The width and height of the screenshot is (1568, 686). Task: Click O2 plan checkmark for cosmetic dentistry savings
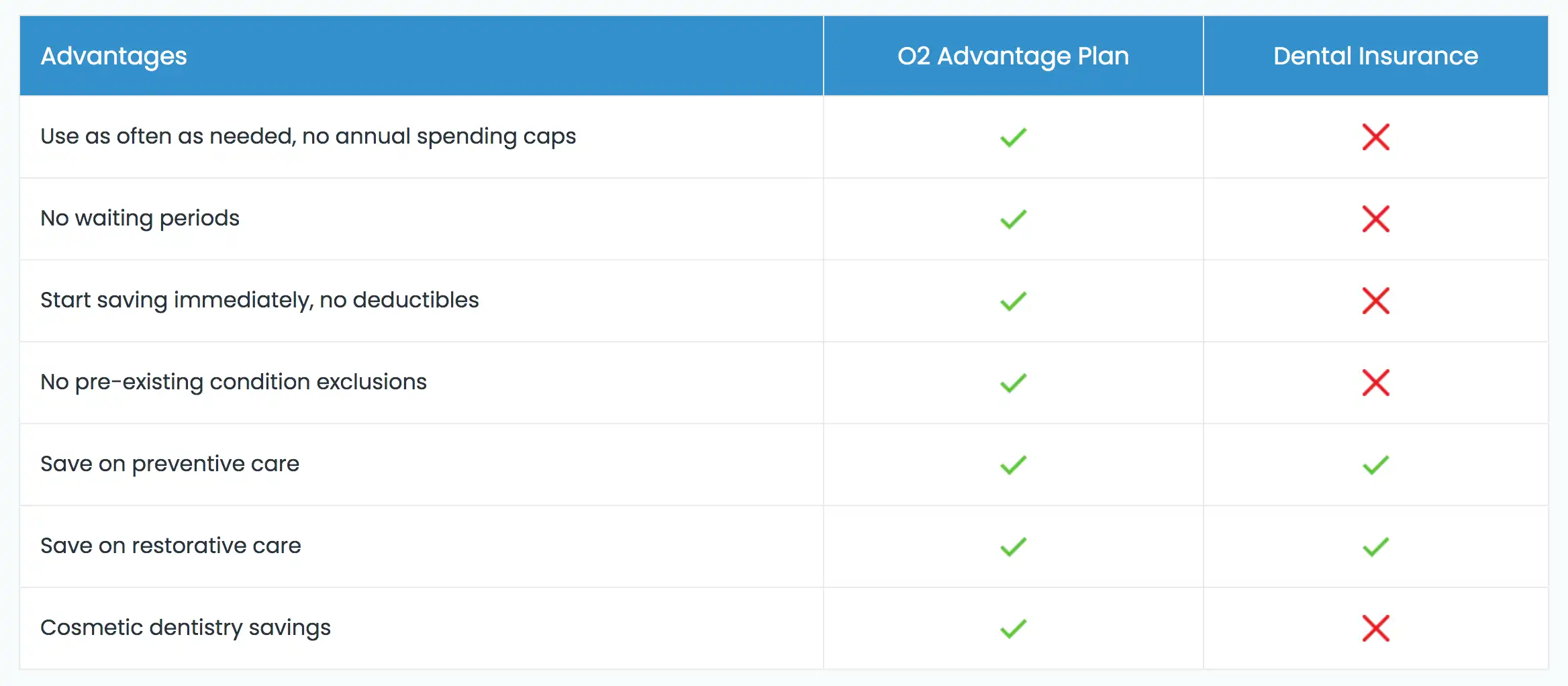pyautogui.click(x=1013, y=628)
